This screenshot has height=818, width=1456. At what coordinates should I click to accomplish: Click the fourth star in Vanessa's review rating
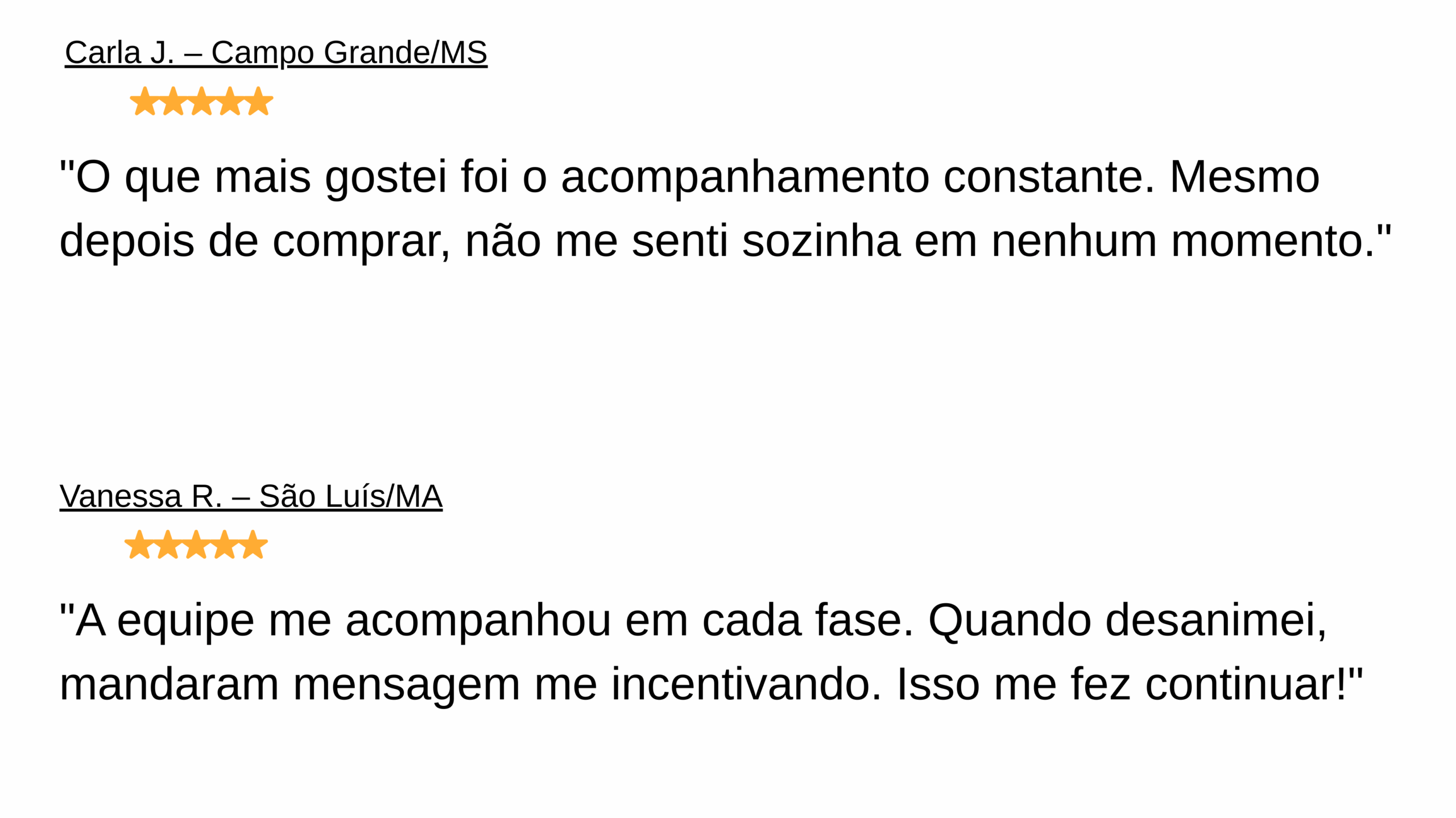coord(225,545)
